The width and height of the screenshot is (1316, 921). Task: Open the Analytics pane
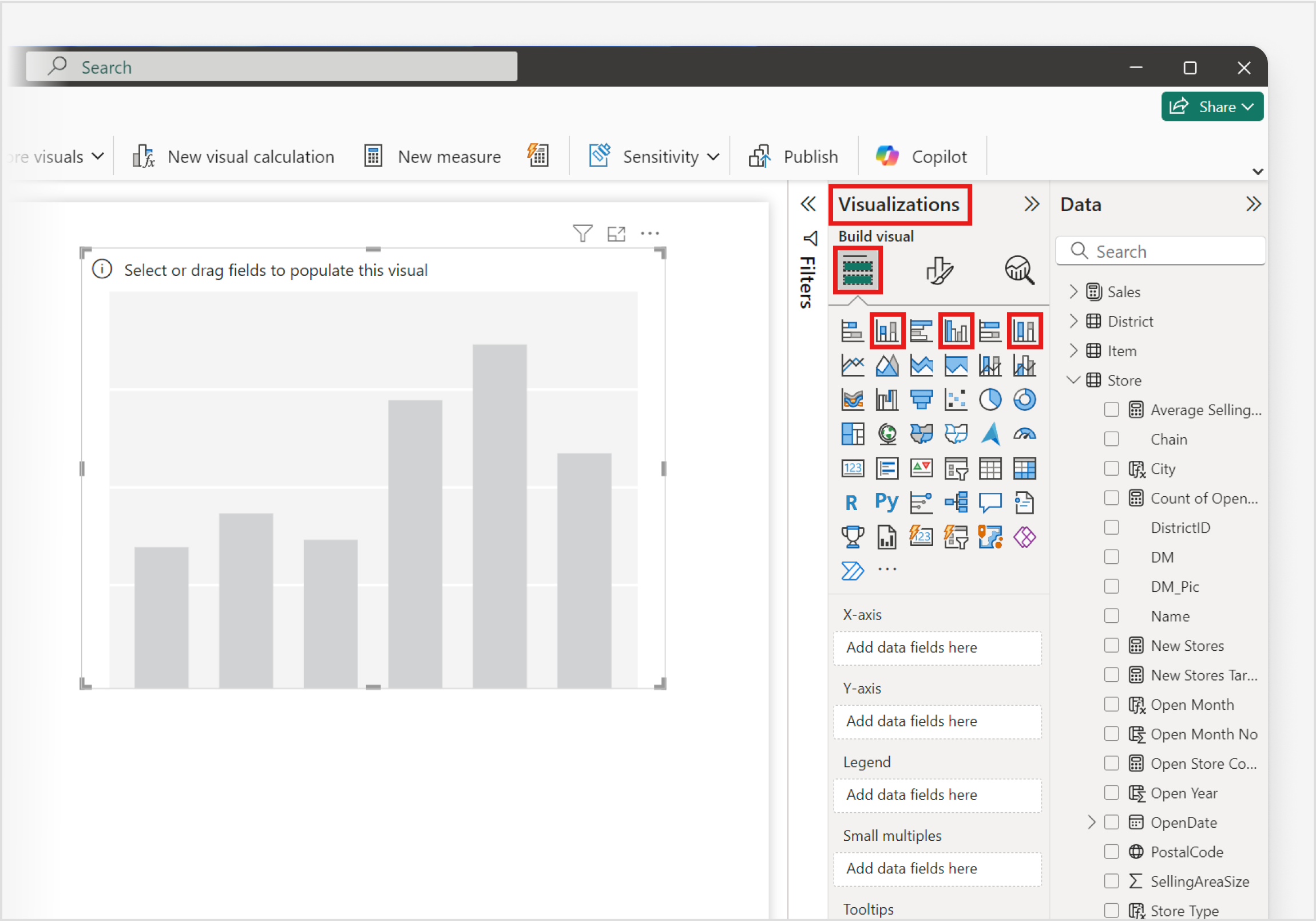(1020, 270)
